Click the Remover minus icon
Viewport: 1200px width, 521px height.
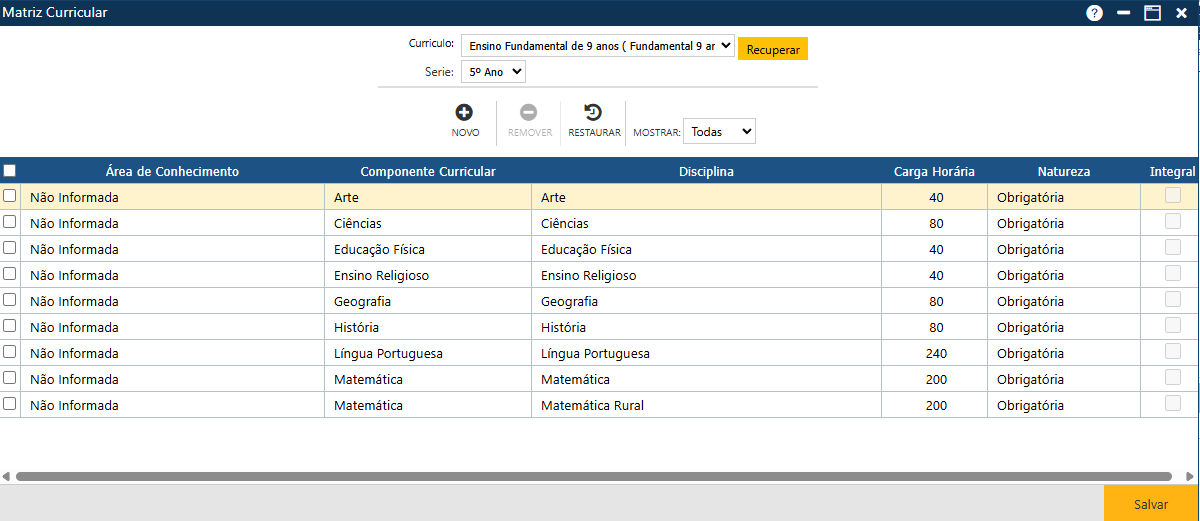click(529, 113)
